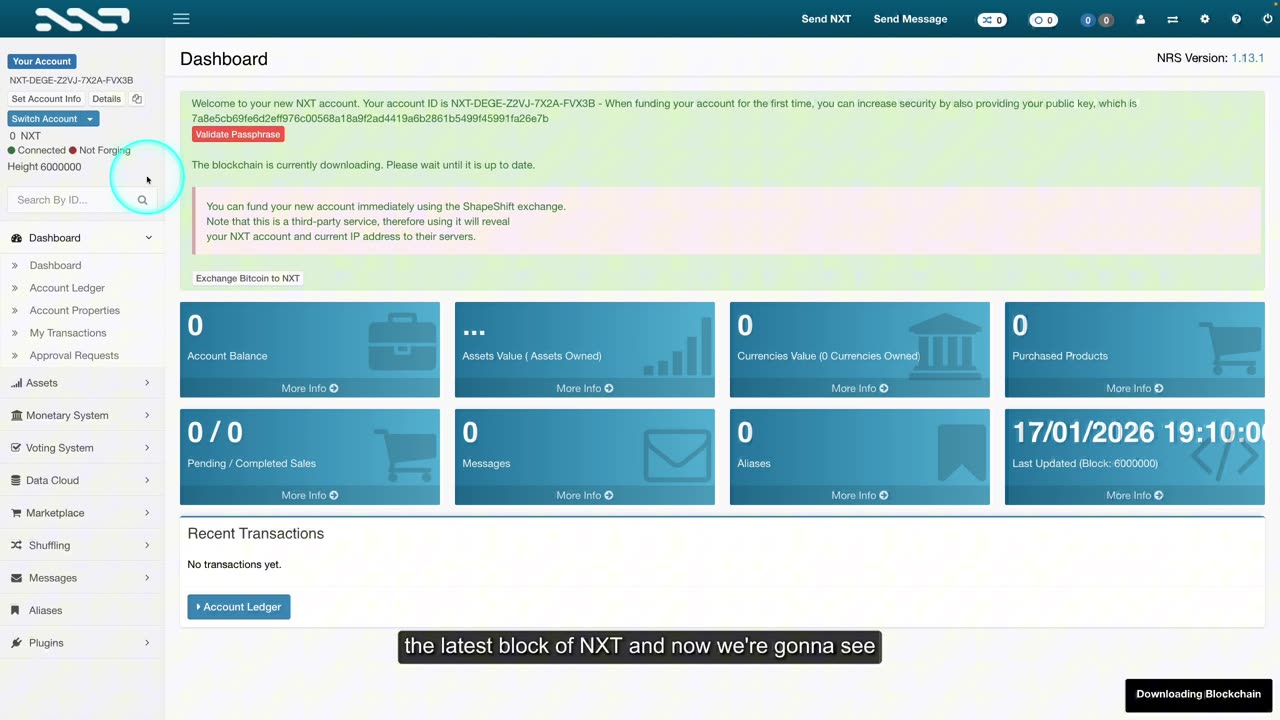This screenshot has width=1280, height=720.
Task: Open More Info on Pending Sales card
Action: [310, 495]
